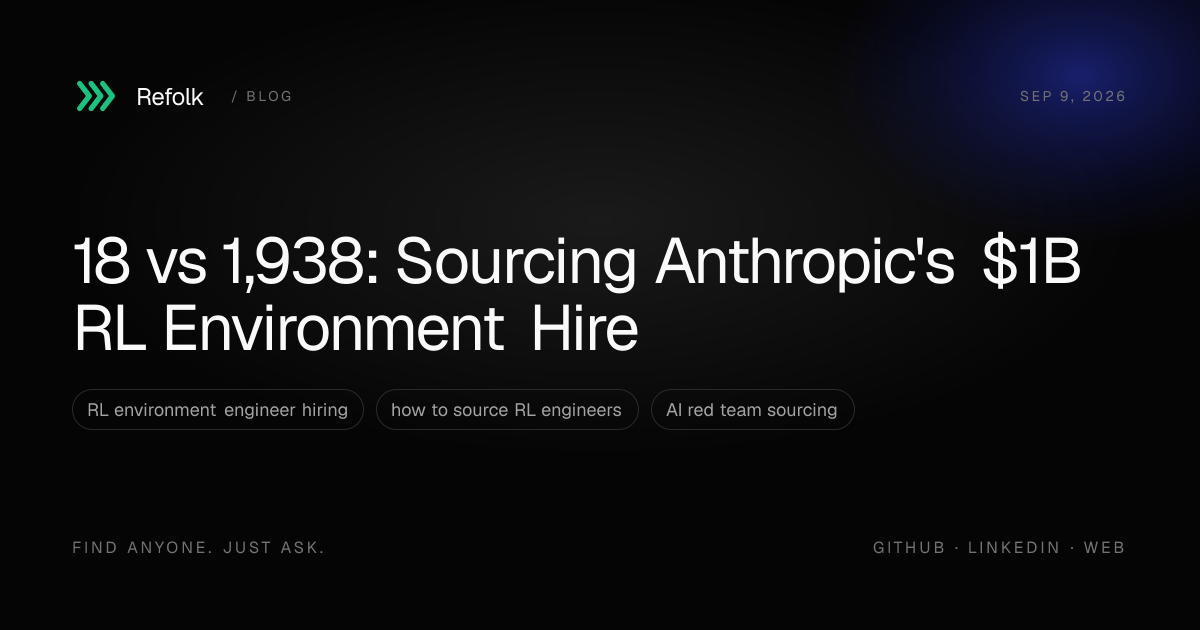Screen dimensions: 1200x630
Task: Click the word "Anthropic's" in the headline
Action: click(805, 264)
